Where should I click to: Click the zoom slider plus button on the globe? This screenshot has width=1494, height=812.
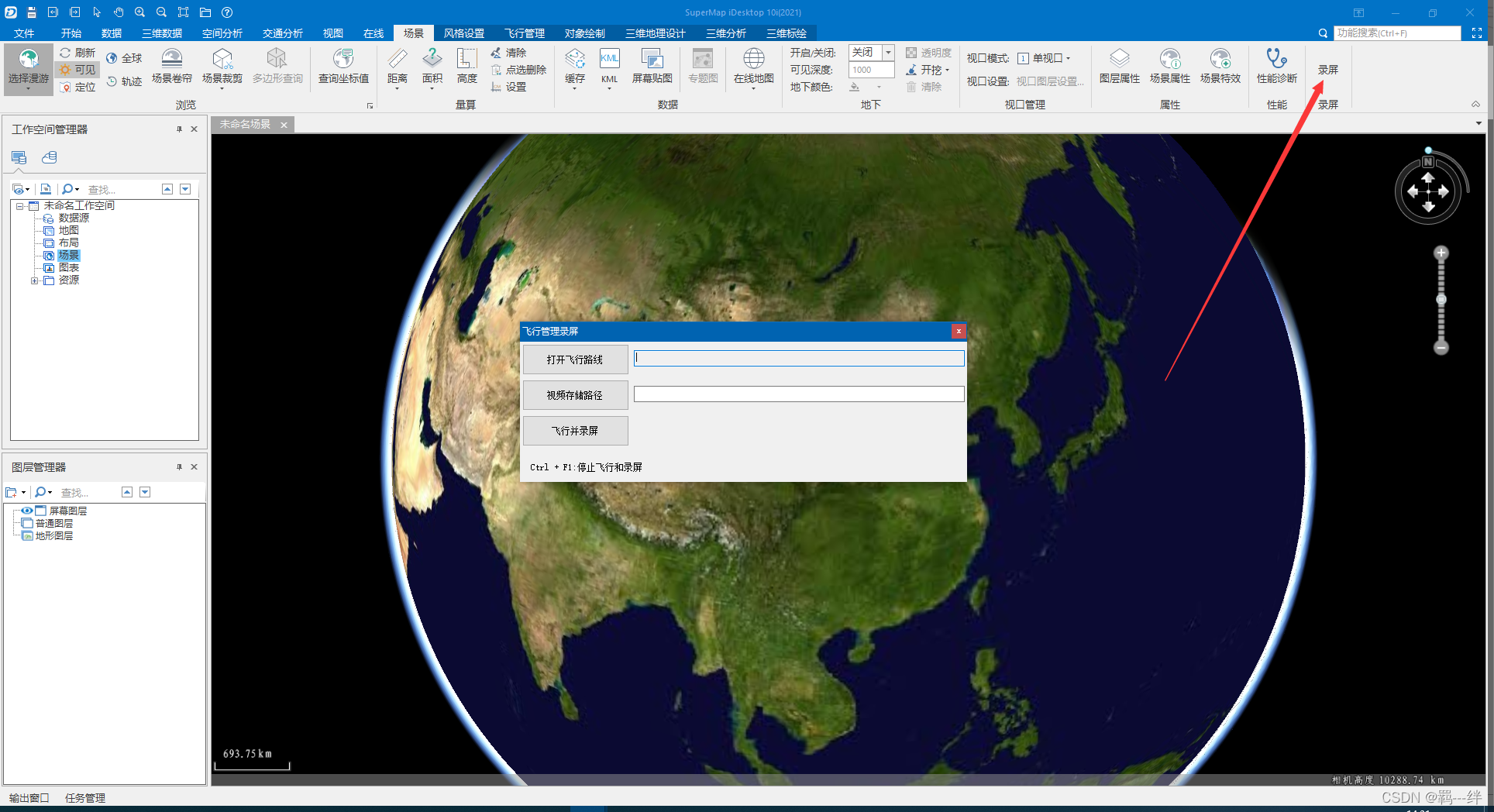[x=1441, y=253]
